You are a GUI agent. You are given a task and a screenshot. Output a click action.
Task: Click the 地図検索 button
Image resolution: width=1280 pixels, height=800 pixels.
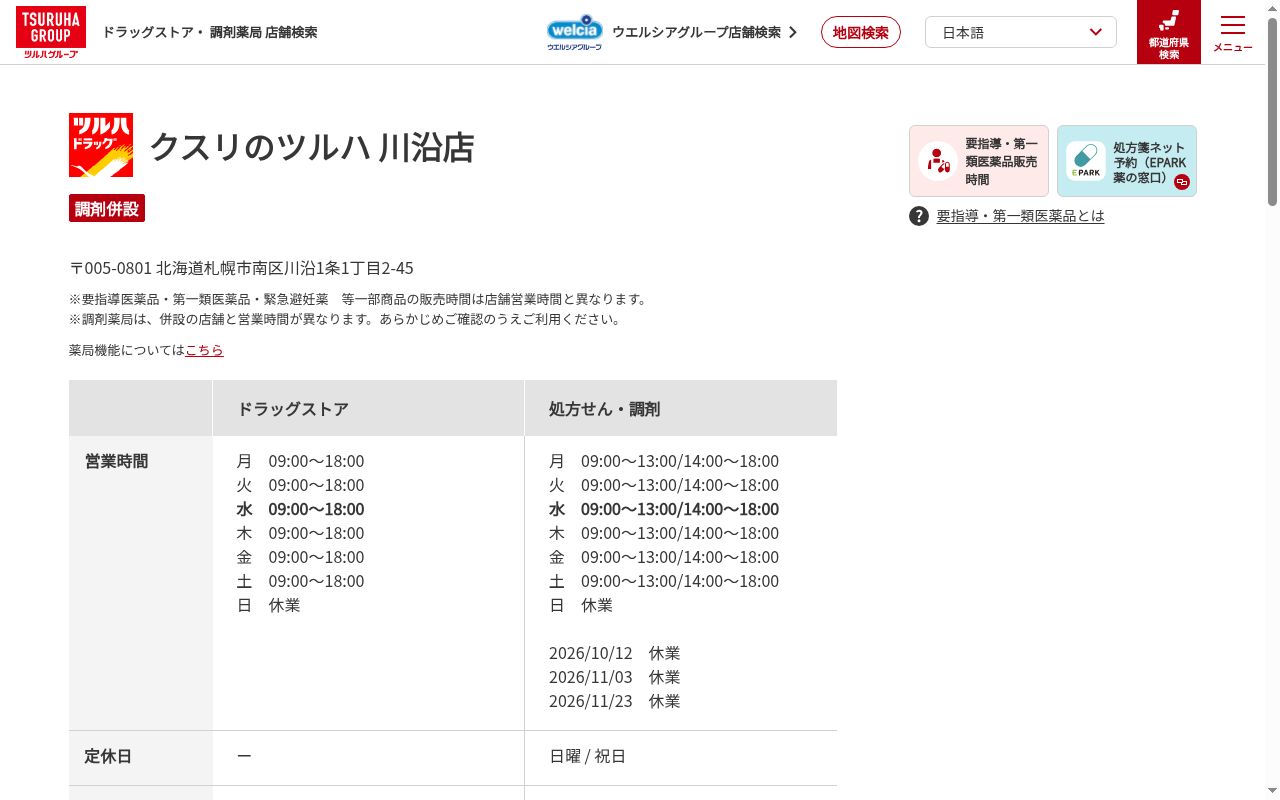[x=861, y=32]
